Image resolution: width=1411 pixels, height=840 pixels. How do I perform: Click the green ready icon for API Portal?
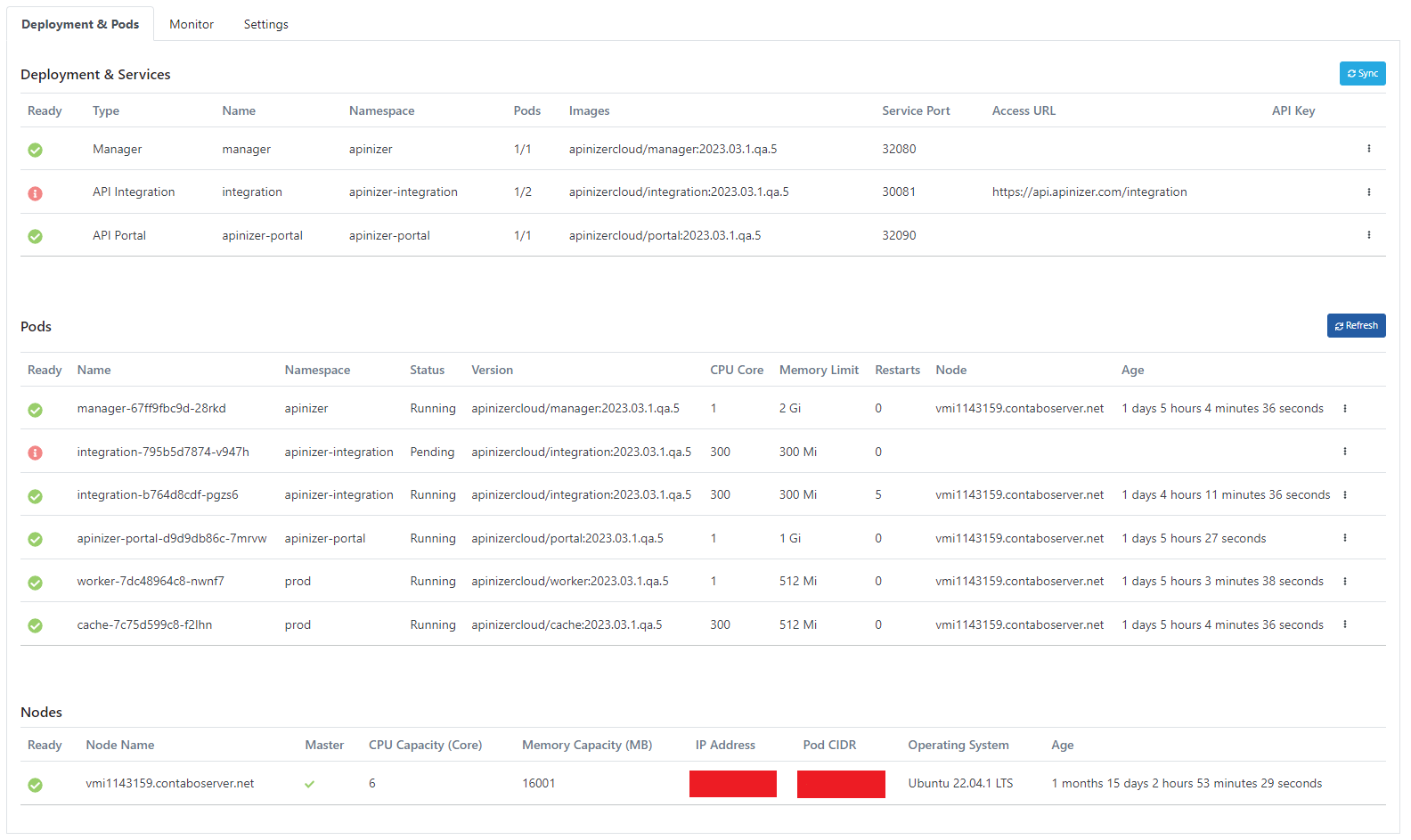pyautogui.click(x=35, y=236)
